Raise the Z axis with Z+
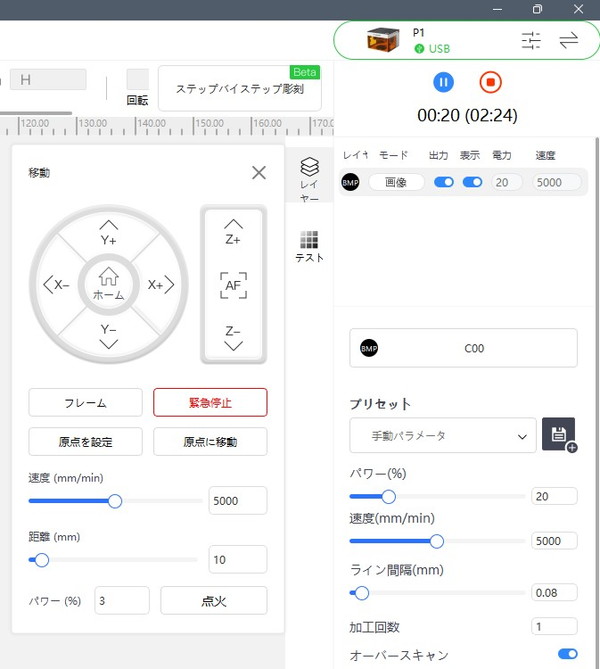Viewport: 600px width, 669px height. coord(233,233)
